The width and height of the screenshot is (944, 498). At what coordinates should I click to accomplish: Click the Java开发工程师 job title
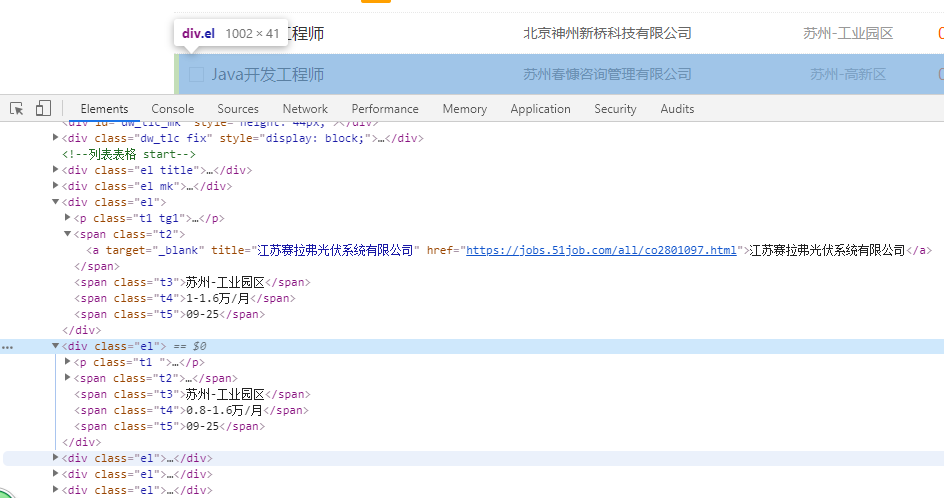pos(268,74)
